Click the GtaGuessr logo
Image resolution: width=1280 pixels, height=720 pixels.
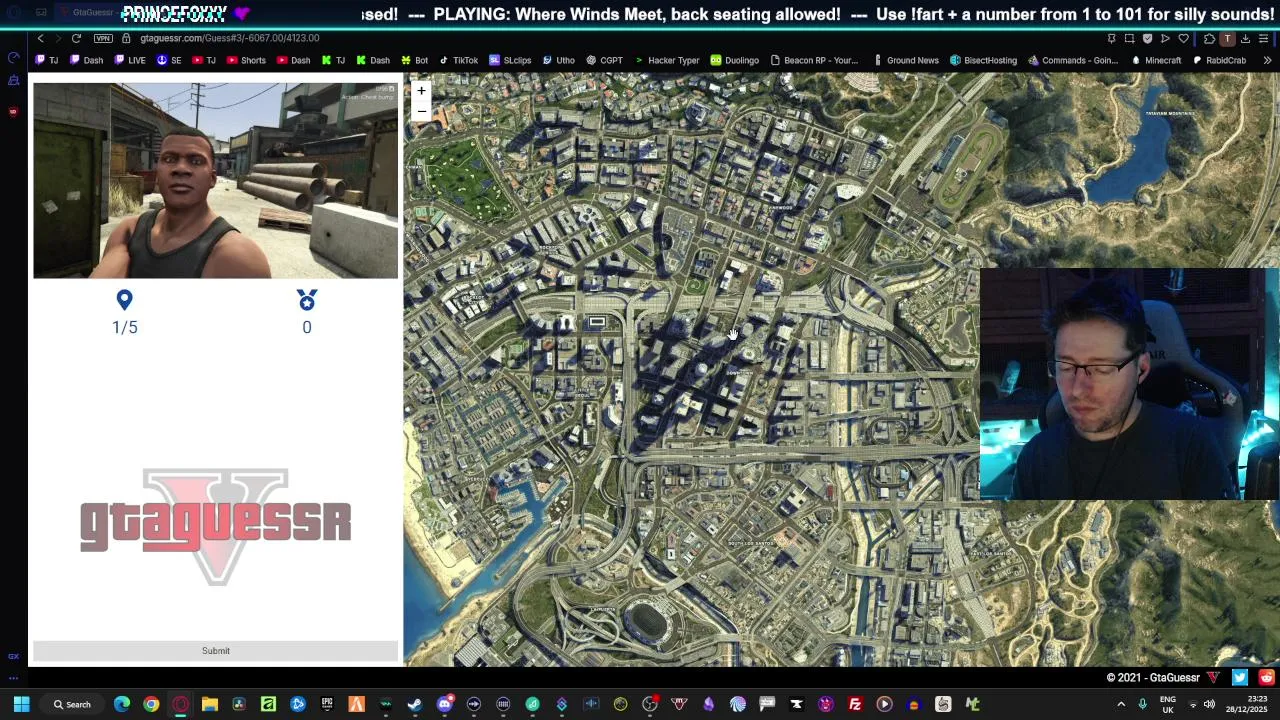216,526
